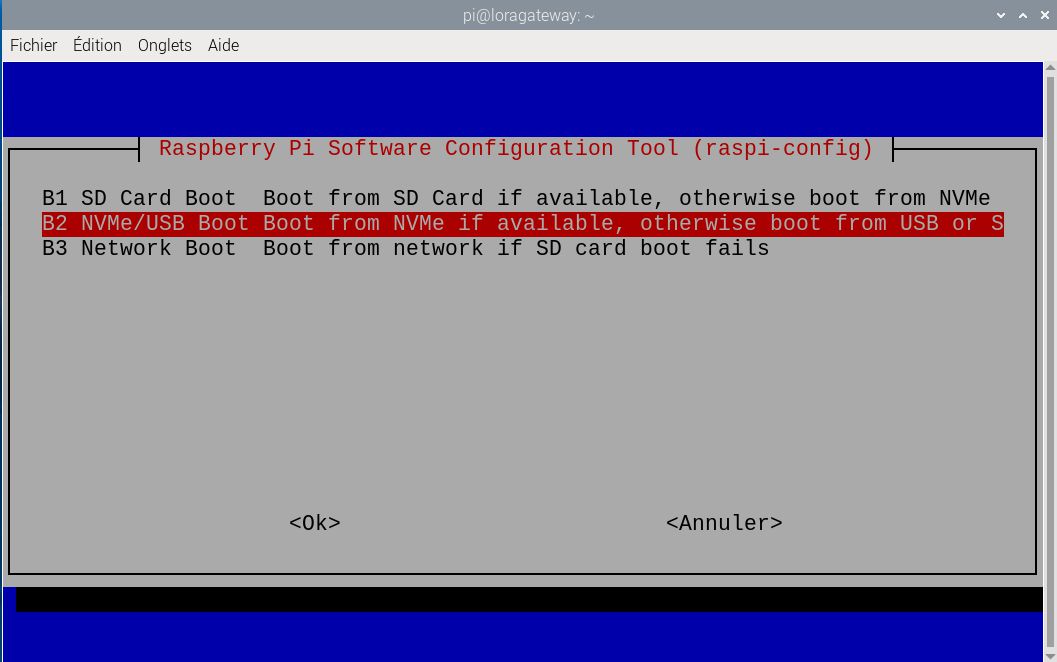Maximize the terminal window with up arrow
Image resolution: width=1057 pixels, height=662 pixels.
click(x=1023, y=16)
